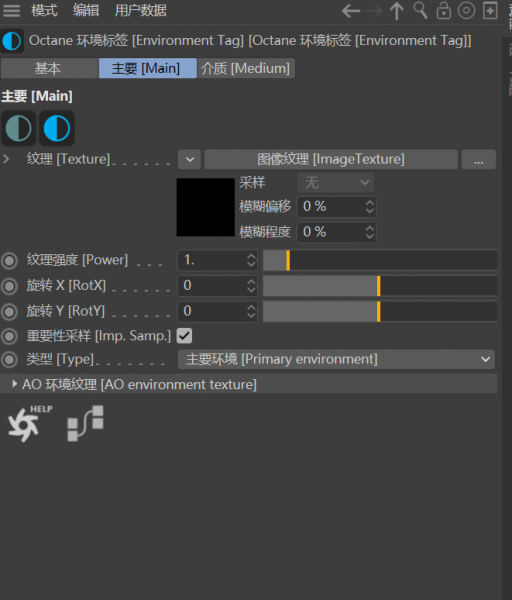Open the 模式 menu

pyautogui.click(x=44, y=10)
